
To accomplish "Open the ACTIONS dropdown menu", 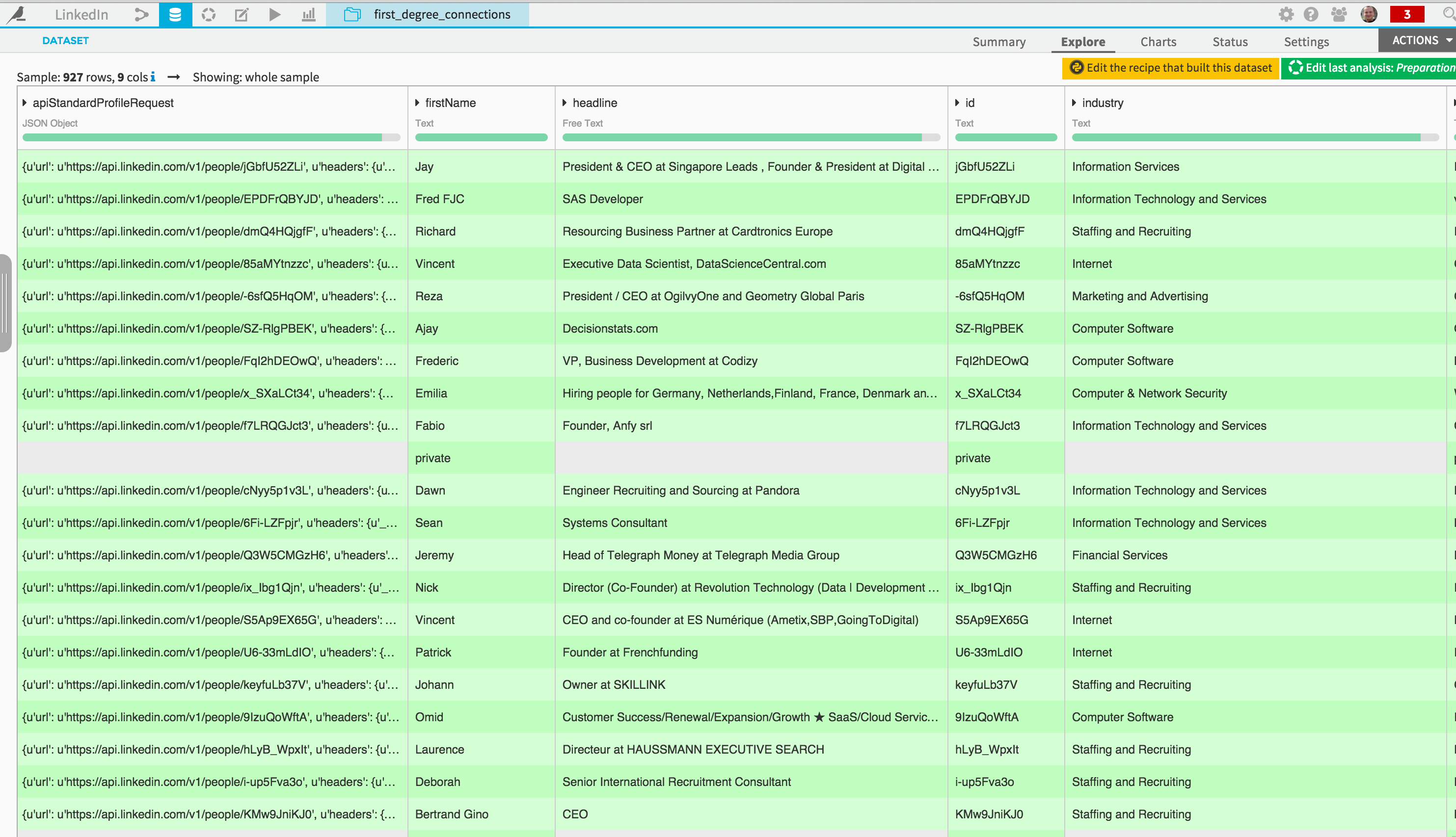I will [x=1417, y=40].
